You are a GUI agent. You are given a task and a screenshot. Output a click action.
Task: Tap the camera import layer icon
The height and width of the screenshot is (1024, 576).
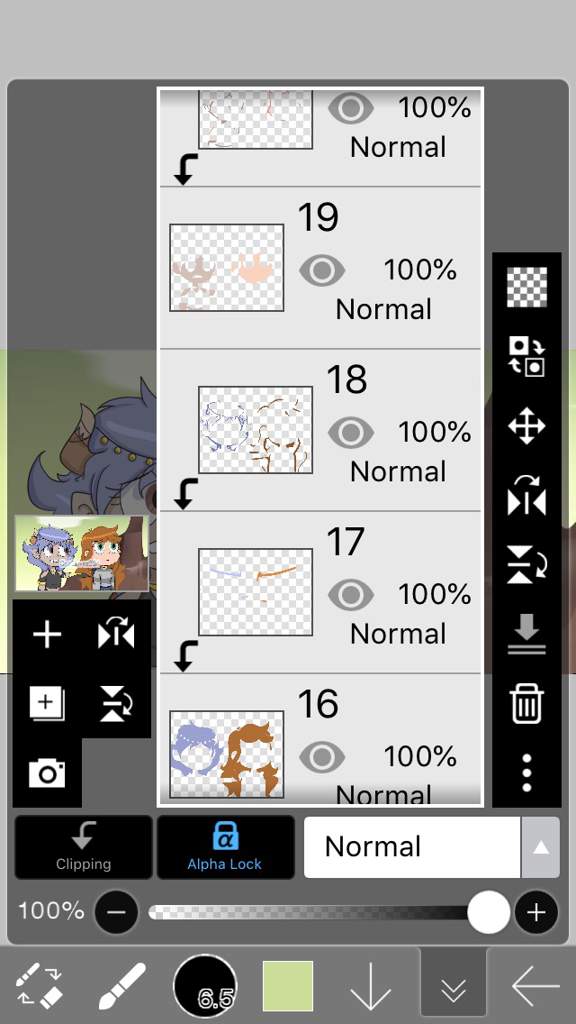pyautogui.click(x=47, y=773)
